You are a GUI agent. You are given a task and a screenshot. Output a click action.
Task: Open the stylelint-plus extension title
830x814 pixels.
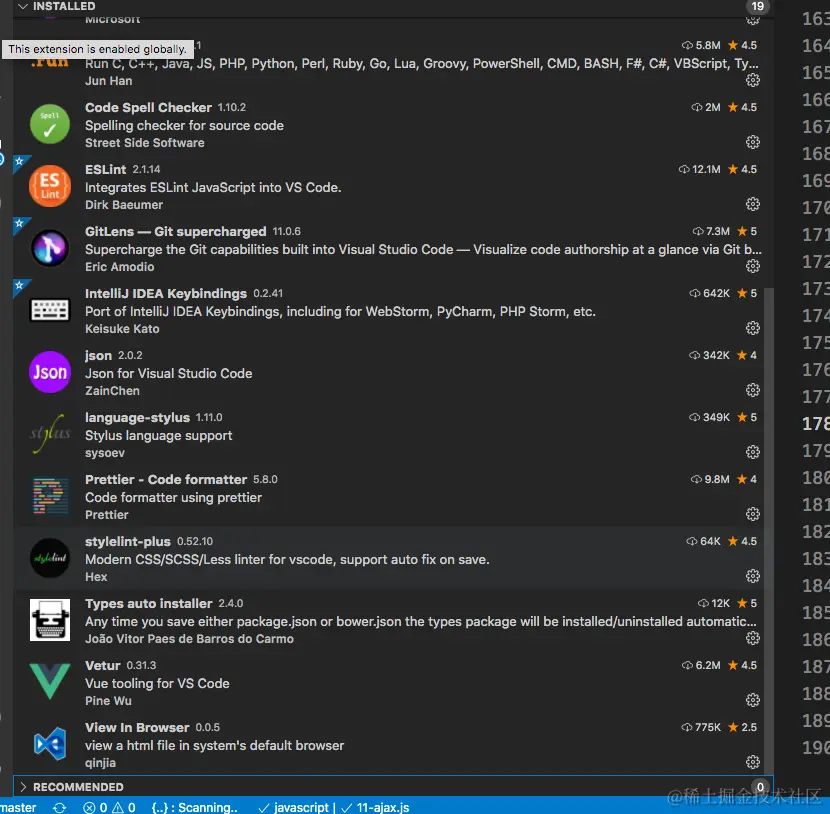(x=128, y=541)
